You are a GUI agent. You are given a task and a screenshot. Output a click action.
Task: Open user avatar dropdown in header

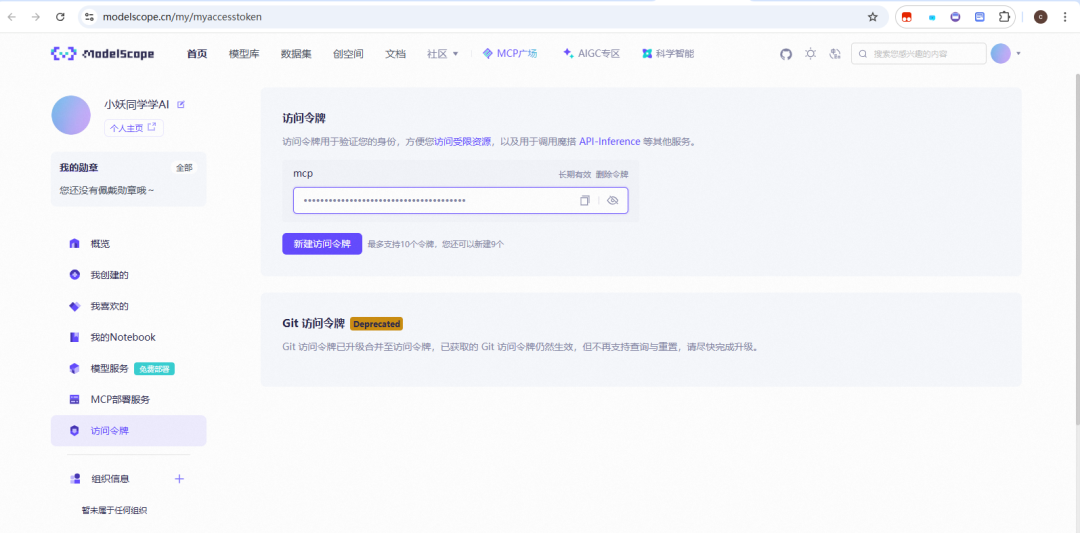(x=1006, y=54)
